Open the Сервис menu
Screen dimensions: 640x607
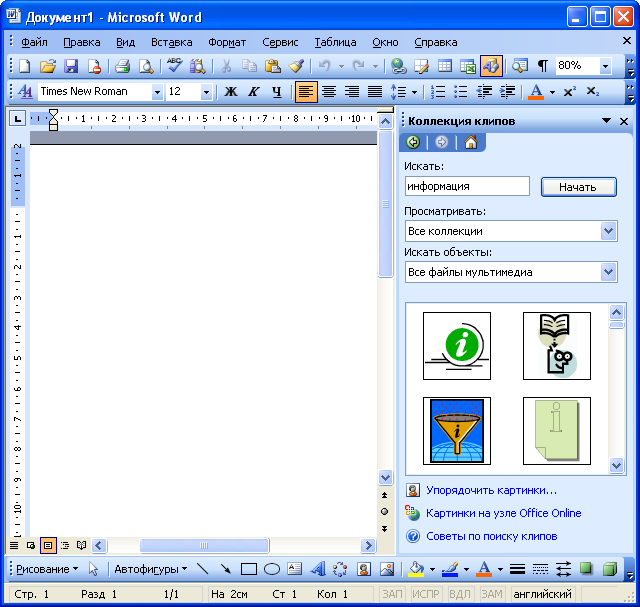pos(280,42)
